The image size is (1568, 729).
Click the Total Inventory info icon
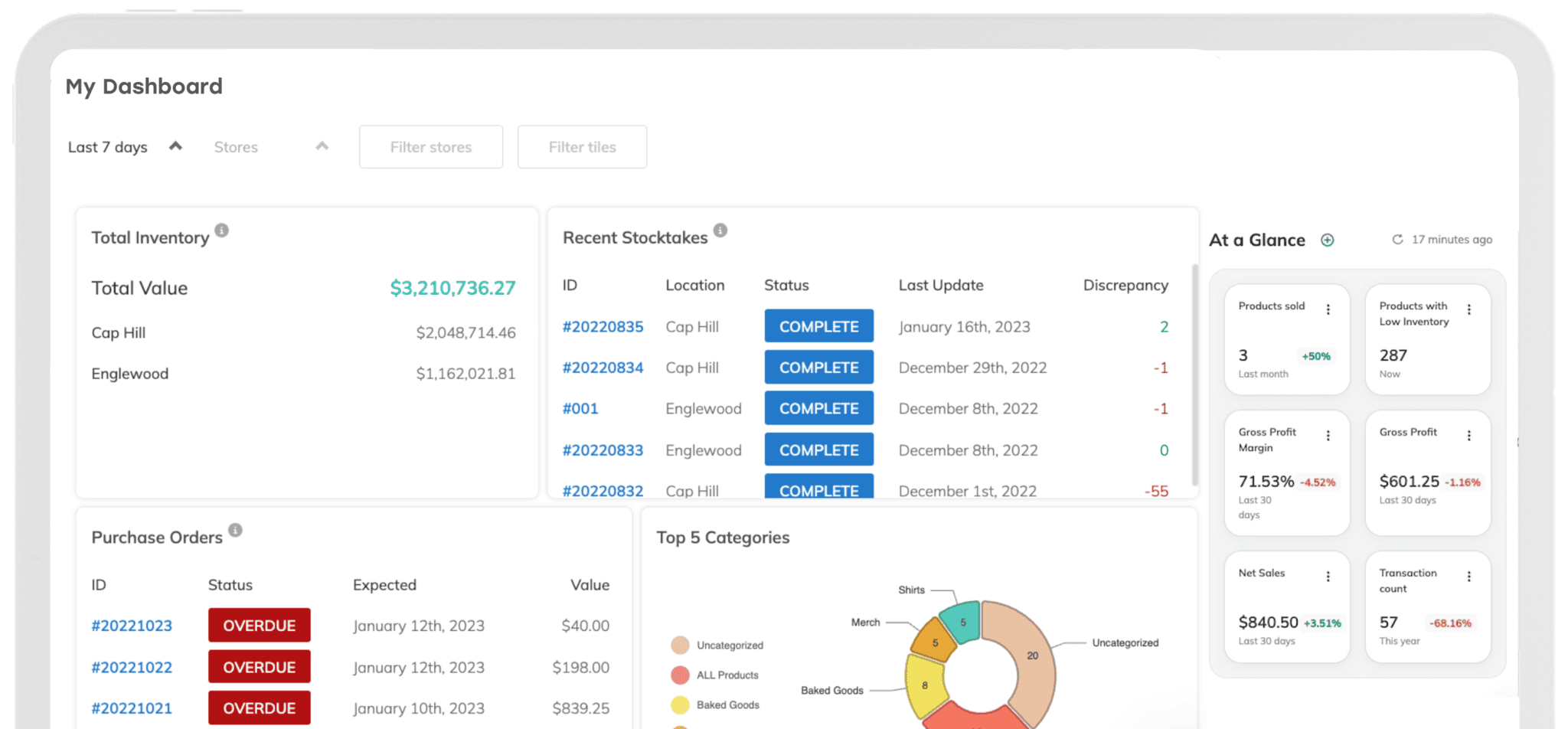pyautogui.click(x=221, y=228)
